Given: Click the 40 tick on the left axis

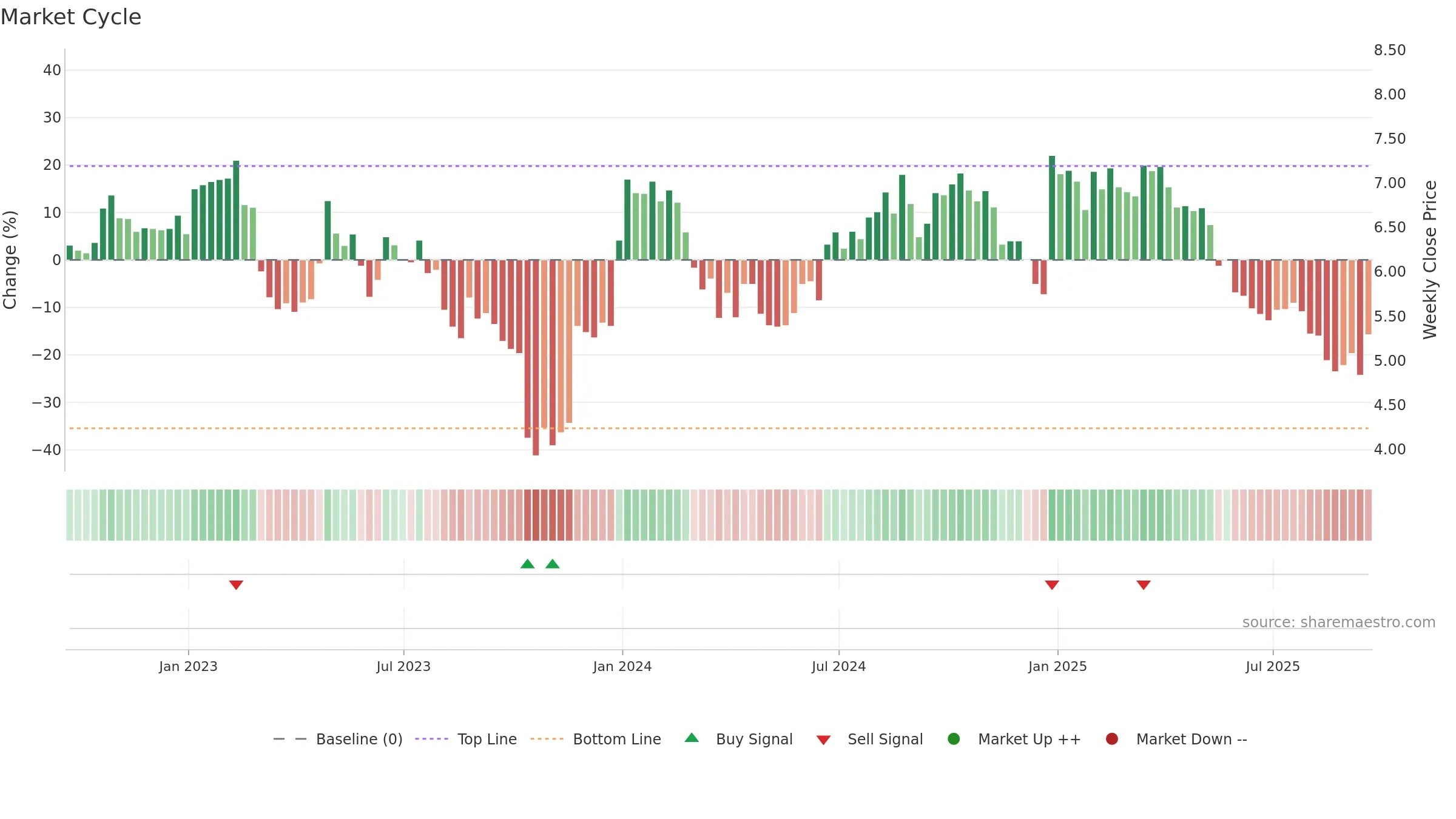Looking at the screenshot, I should [52, 70].
